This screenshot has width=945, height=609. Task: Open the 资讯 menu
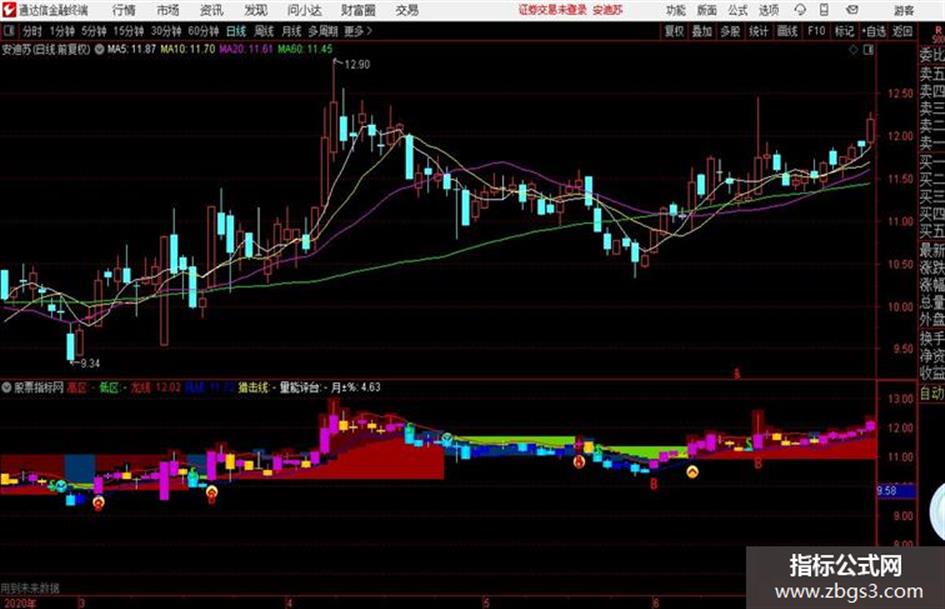[212, 10]
